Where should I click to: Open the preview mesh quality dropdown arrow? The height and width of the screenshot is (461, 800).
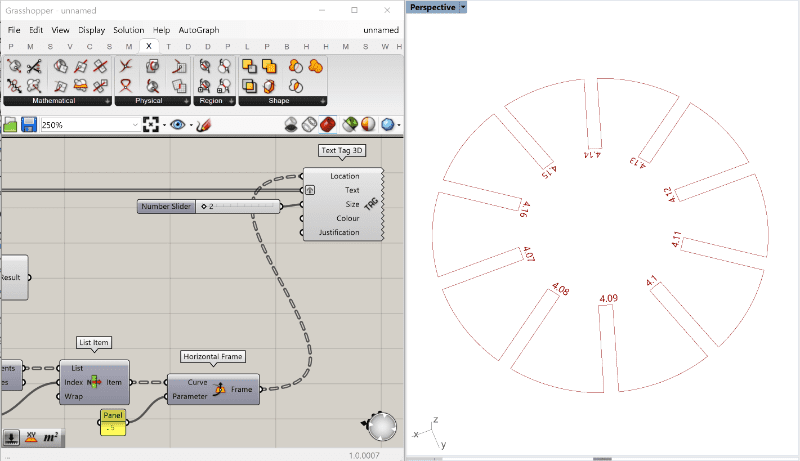click(x=398, y=125)
